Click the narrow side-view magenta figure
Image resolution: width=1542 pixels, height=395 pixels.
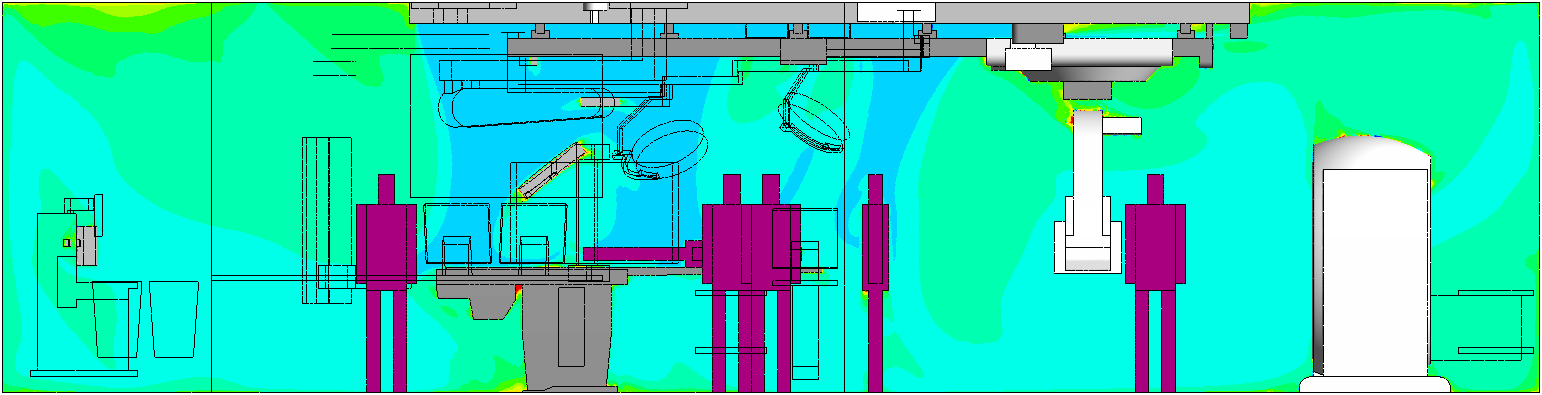coord(875,283)
